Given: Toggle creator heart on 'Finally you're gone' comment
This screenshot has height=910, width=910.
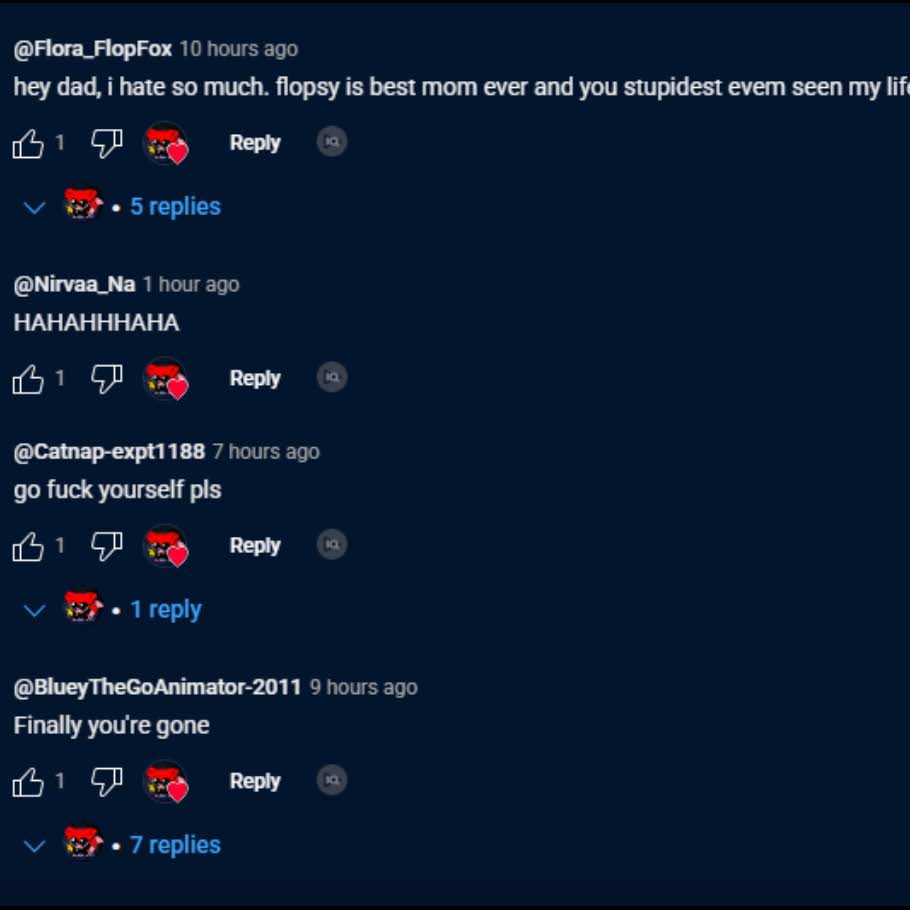Looking at the screenshot, I should pyautogui.click(x=166, y=782).
